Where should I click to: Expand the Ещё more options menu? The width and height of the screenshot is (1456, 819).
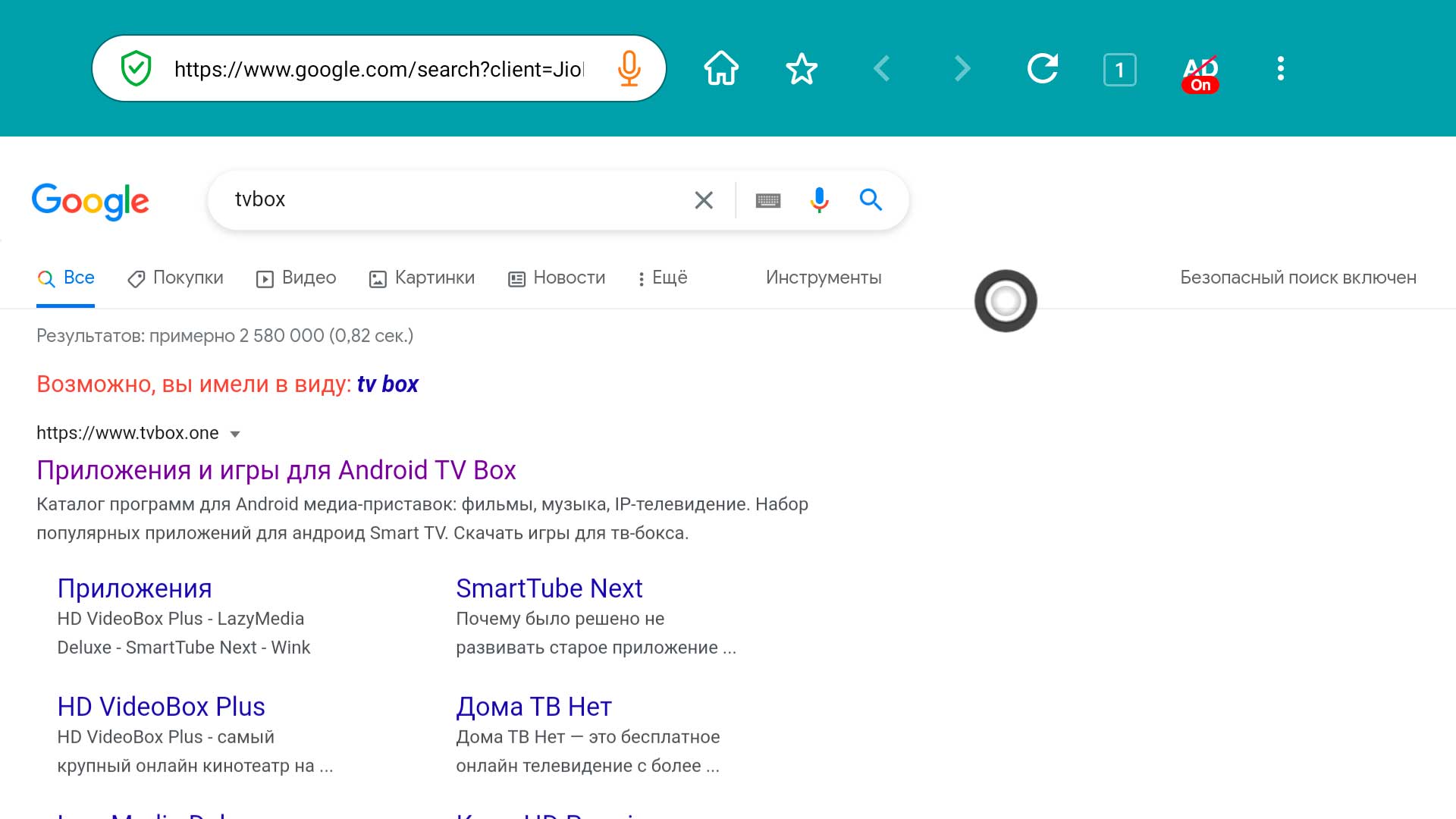click(662, 278)
